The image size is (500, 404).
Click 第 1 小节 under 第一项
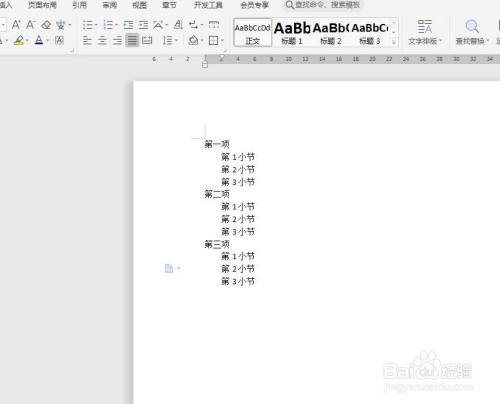tap(238, 157)
